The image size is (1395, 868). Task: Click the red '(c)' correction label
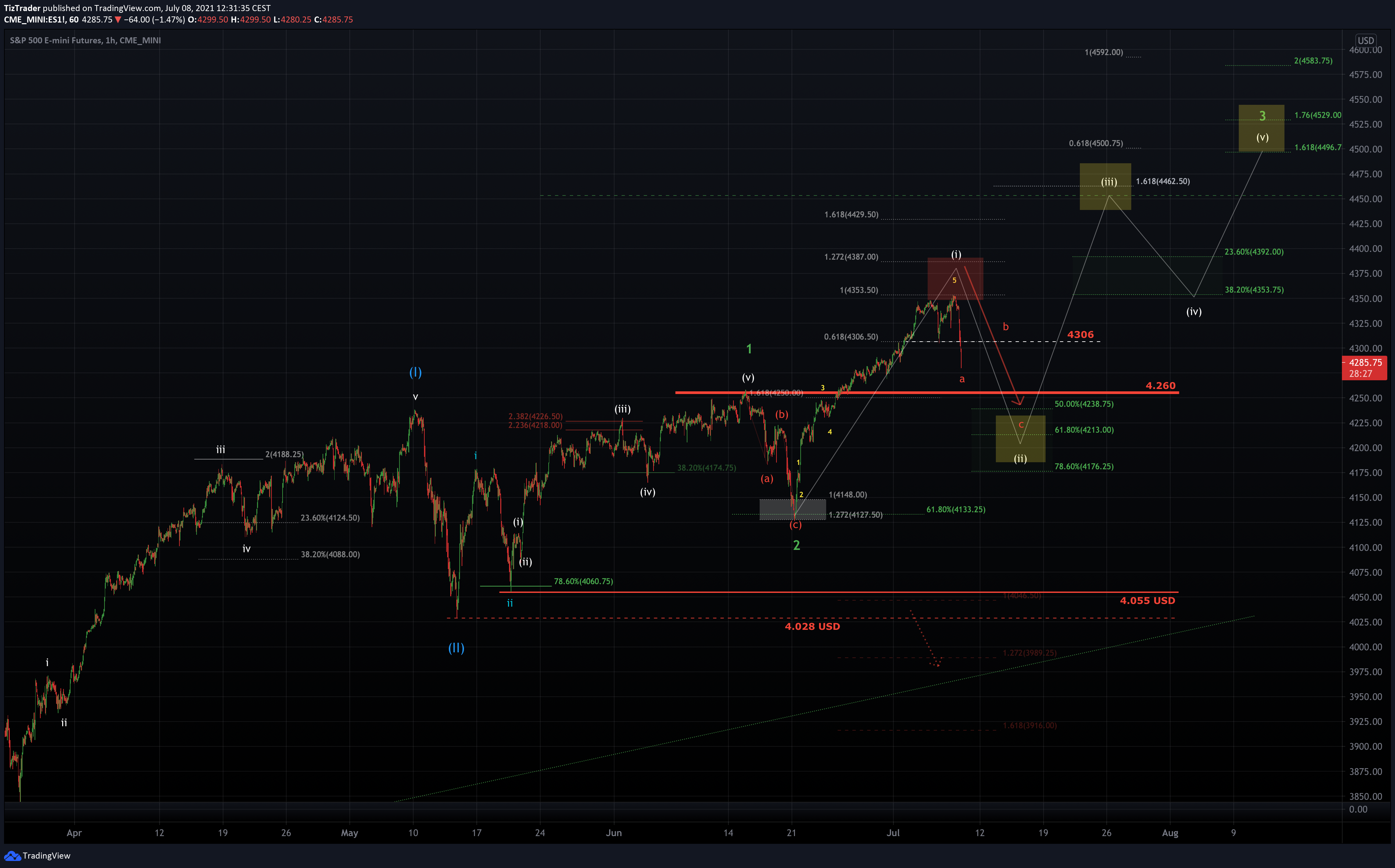click(795, 525)
